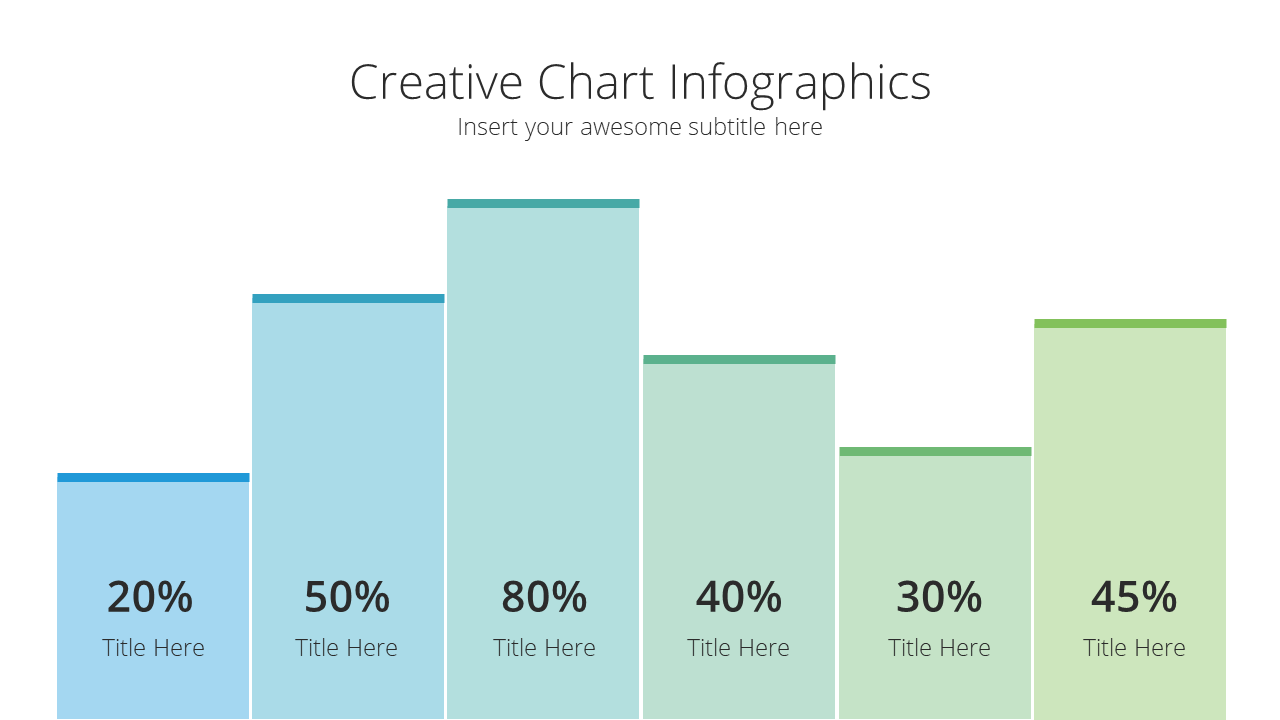
Task: Select Title Here under 50%
Action: pyautogui.click(x=346, y=648)
